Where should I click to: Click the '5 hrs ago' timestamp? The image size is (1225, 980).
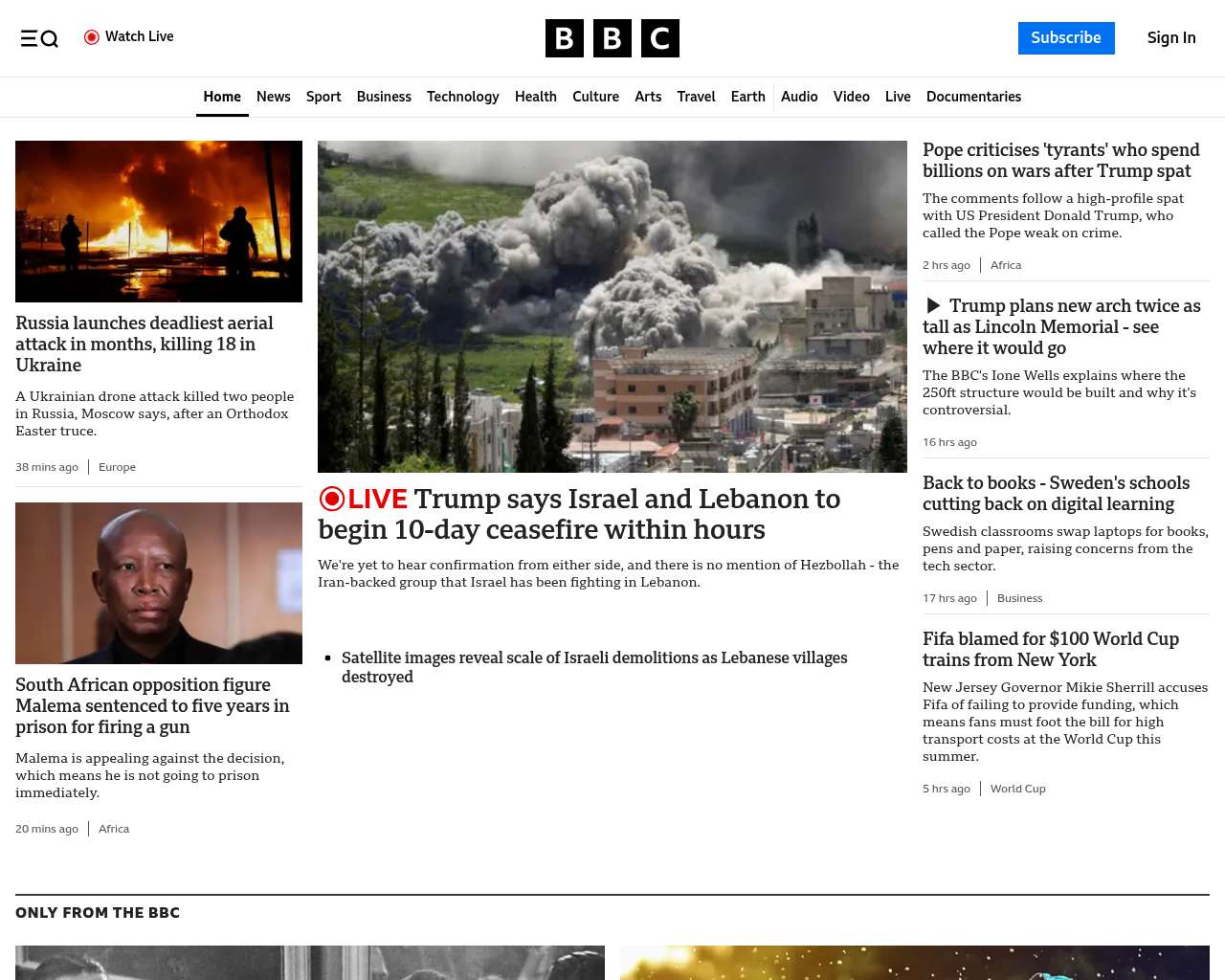(x=947, y=789)
